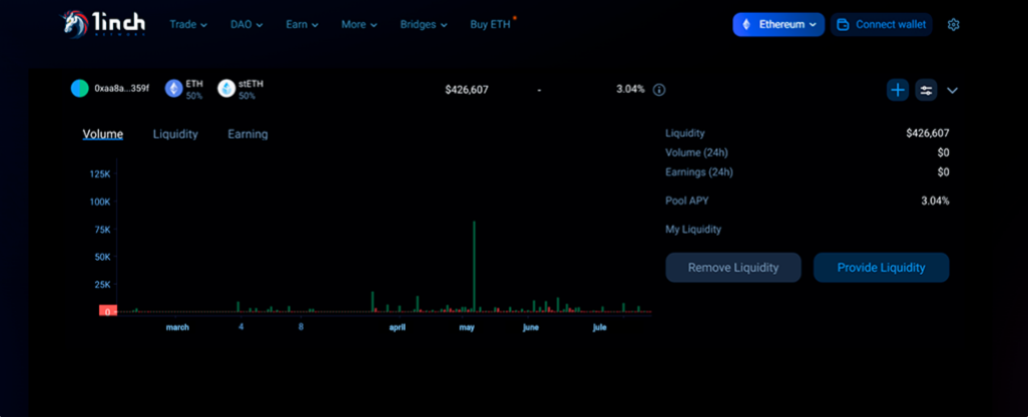Open the pool filter sliders icon
The width and height of the screenshot is (1028, 417).
[926, 90]
